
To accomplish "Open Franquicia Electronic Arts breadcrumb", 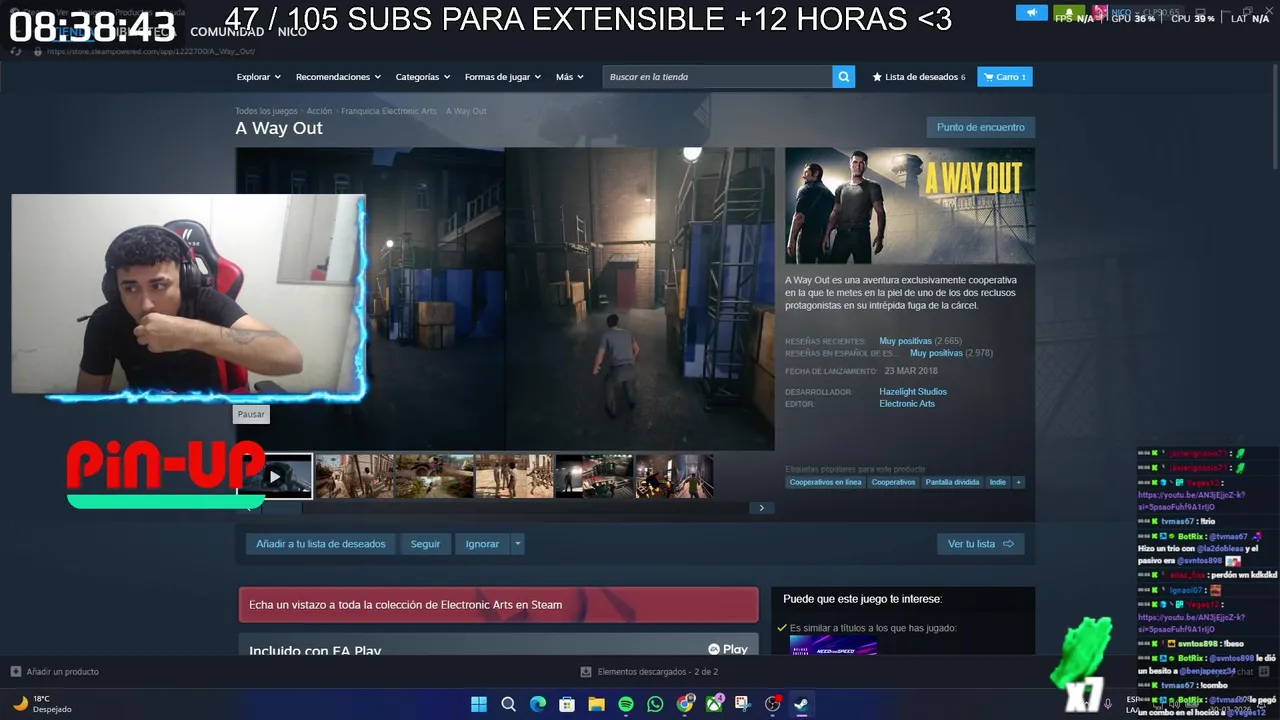I will coord(389,111).
